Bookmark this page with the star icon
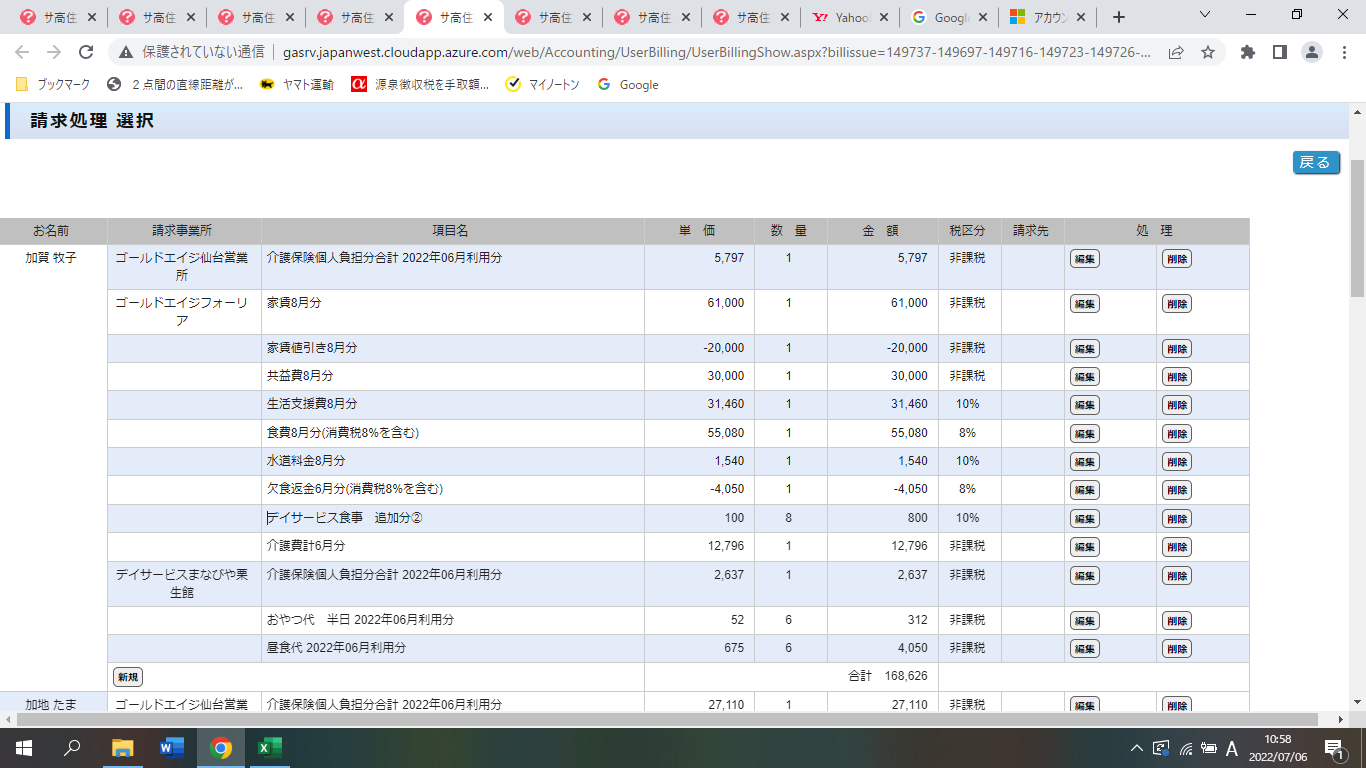 (x=1208, y=52)
